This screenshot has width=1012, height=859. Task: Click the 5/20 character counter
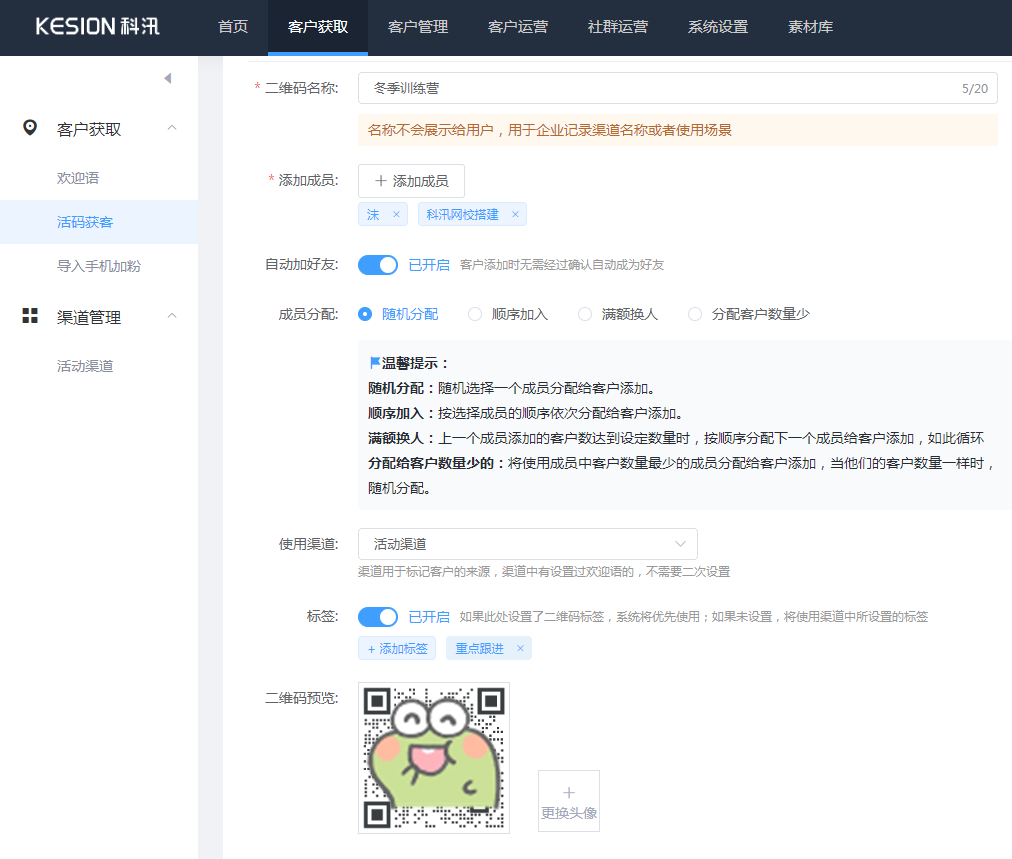tap(975, 88)
